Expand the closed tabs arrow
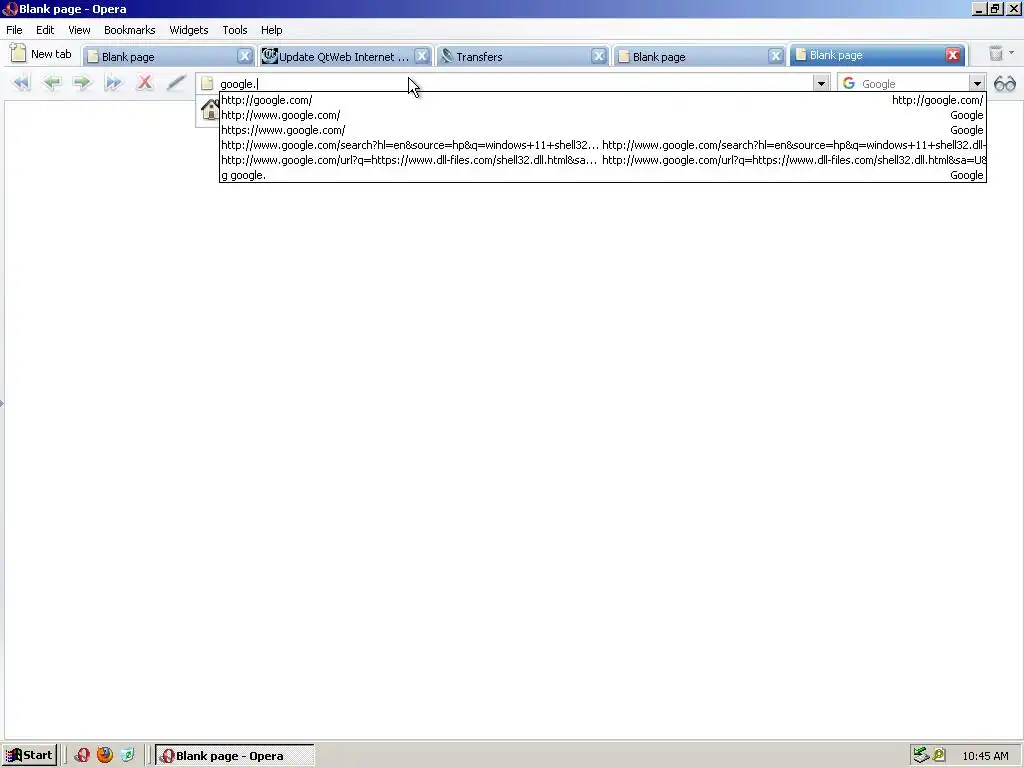The image size is (1024, 768). (x=1012, y=53)
